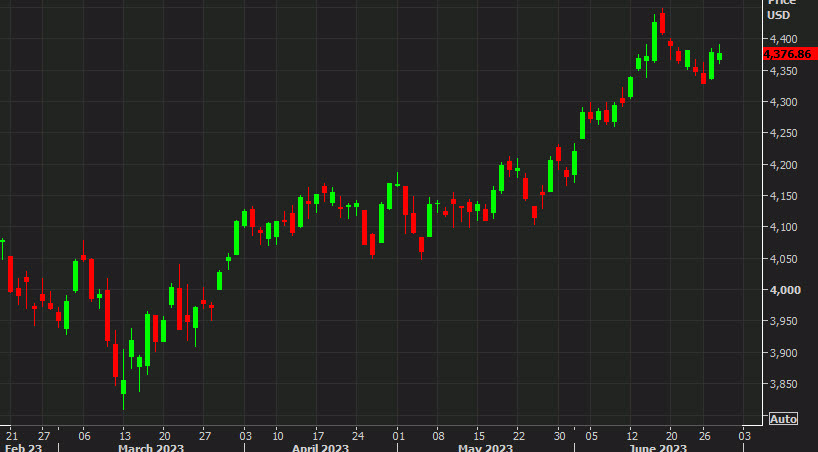This screenshot has width=818, height=452.
Task: Click the 4,200 price axis label
Action: click(x=784, y=165)
